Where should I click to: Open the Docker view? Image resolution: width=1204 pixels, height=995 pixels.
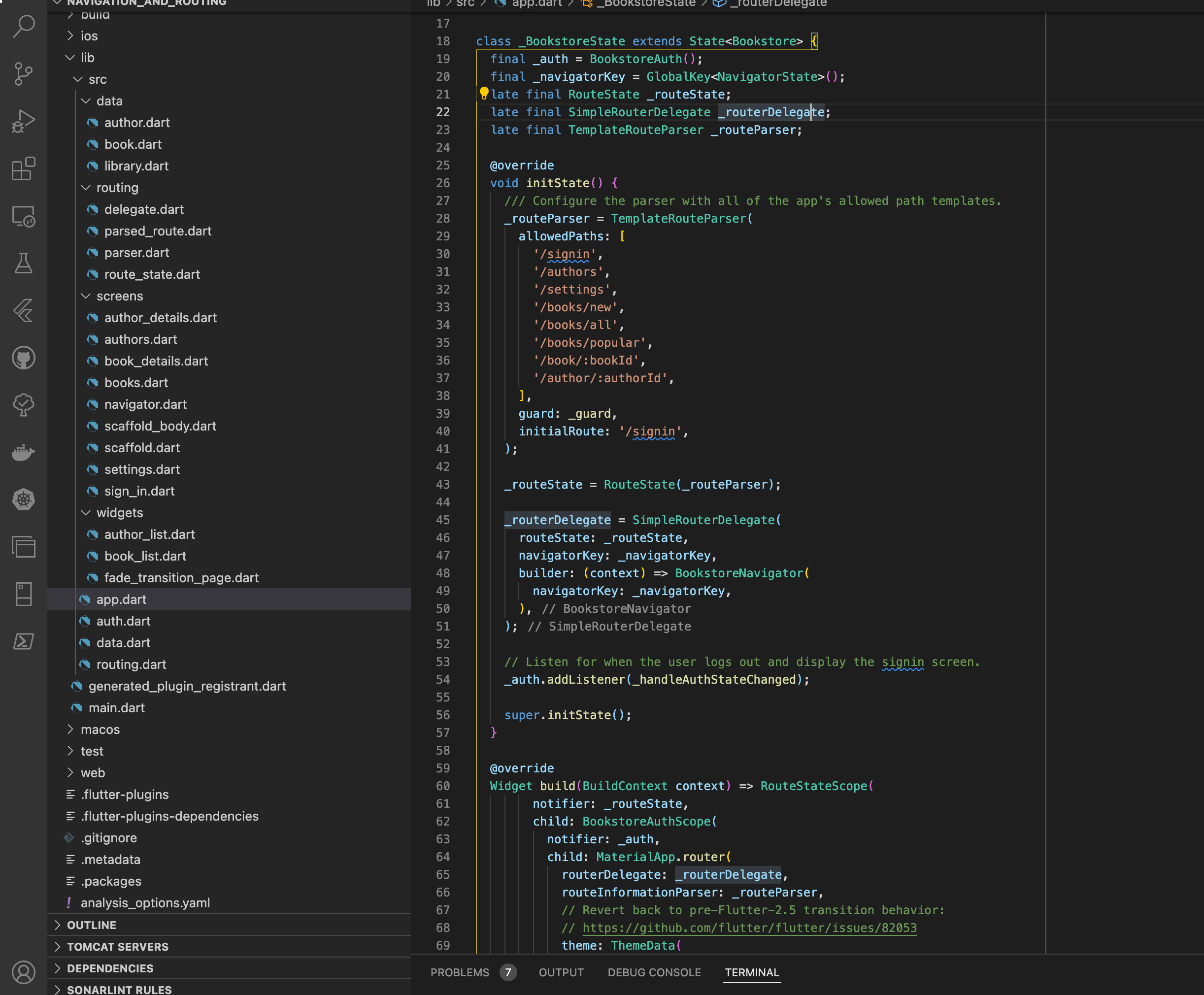coord(24,452)
